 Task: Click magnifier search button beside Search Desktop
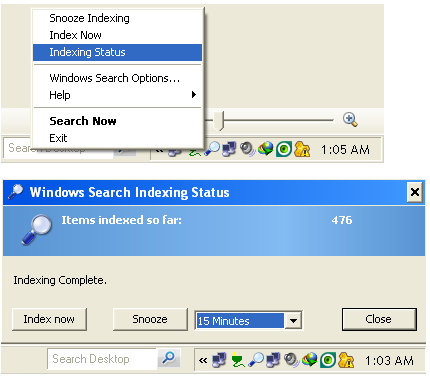[169, 358]
